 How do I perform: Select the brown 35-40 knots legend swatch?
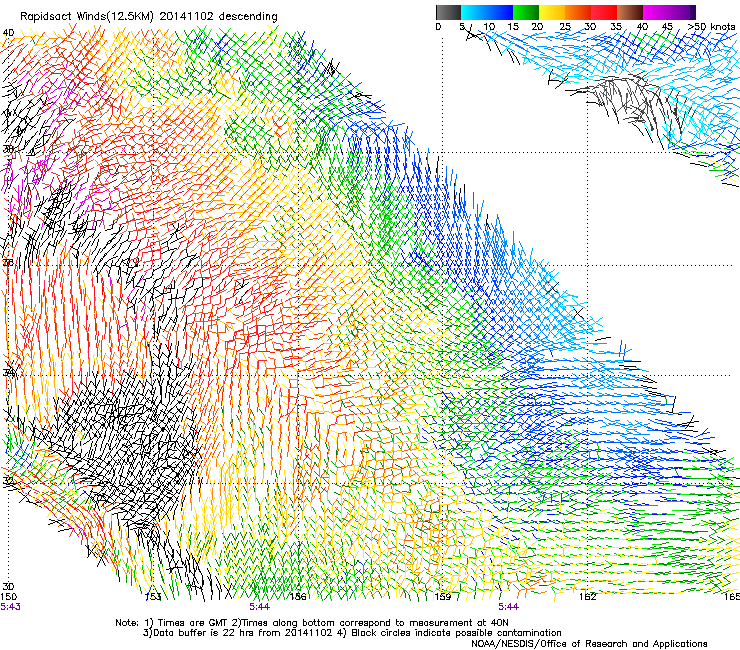point(630,12)
